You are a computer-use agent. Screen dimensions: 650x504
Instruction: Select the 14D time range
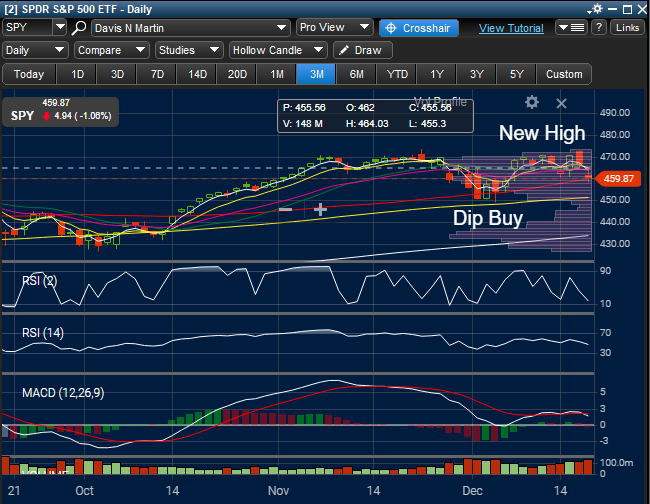click(197, 74)
